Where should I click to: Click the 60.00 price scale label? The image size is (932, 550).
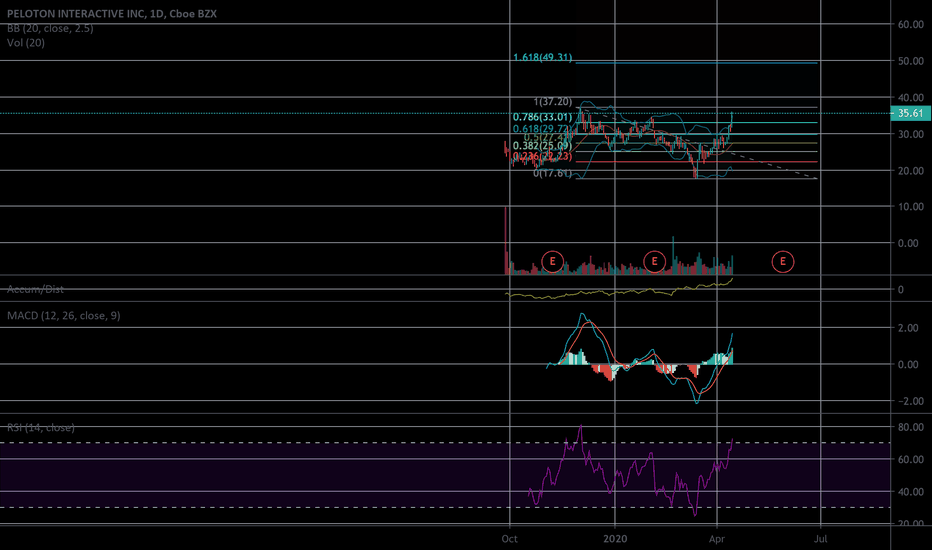coord(911,25)
